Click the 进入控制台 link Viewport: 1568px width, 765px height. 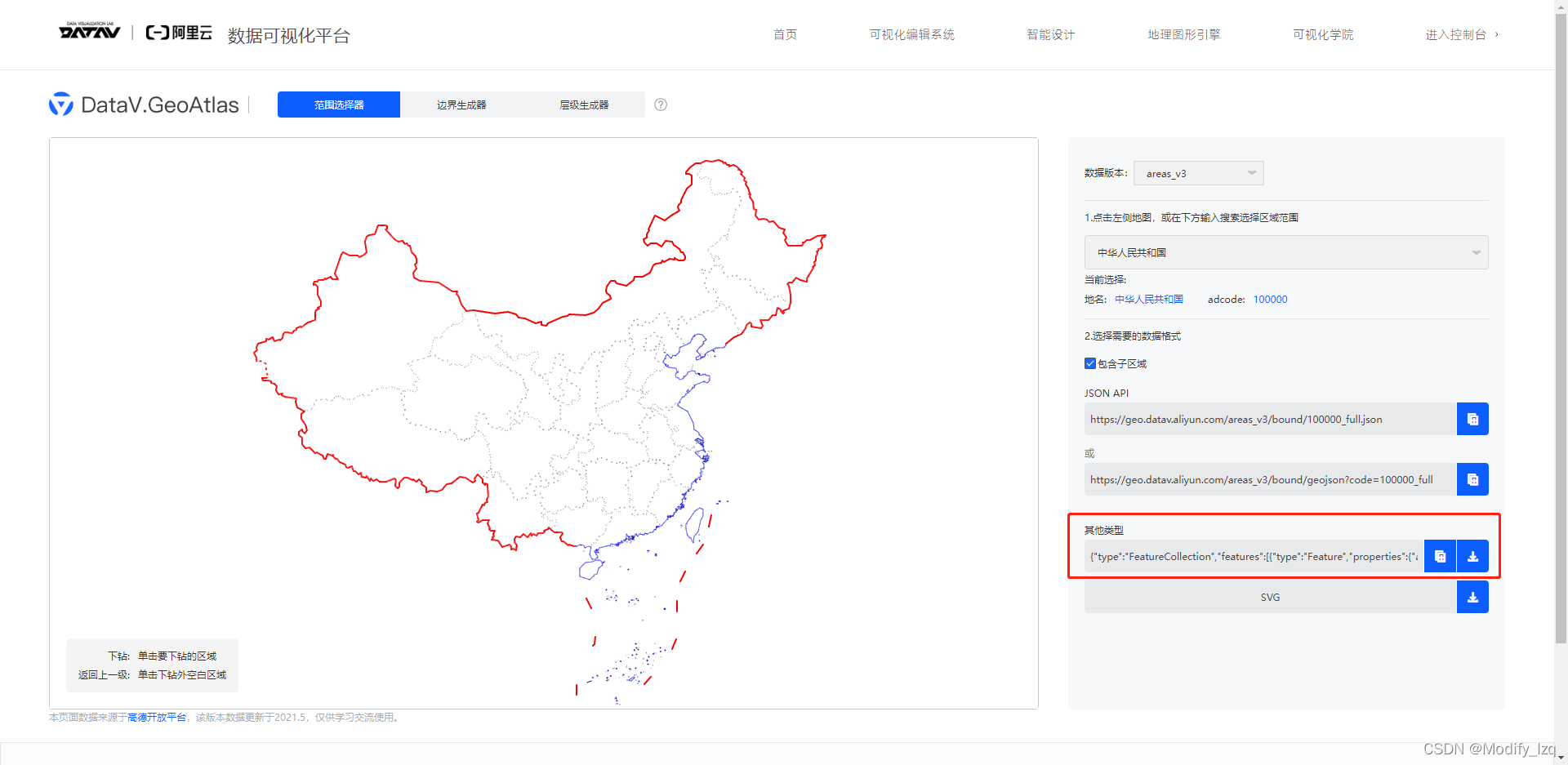click(x=1457, y=34)
